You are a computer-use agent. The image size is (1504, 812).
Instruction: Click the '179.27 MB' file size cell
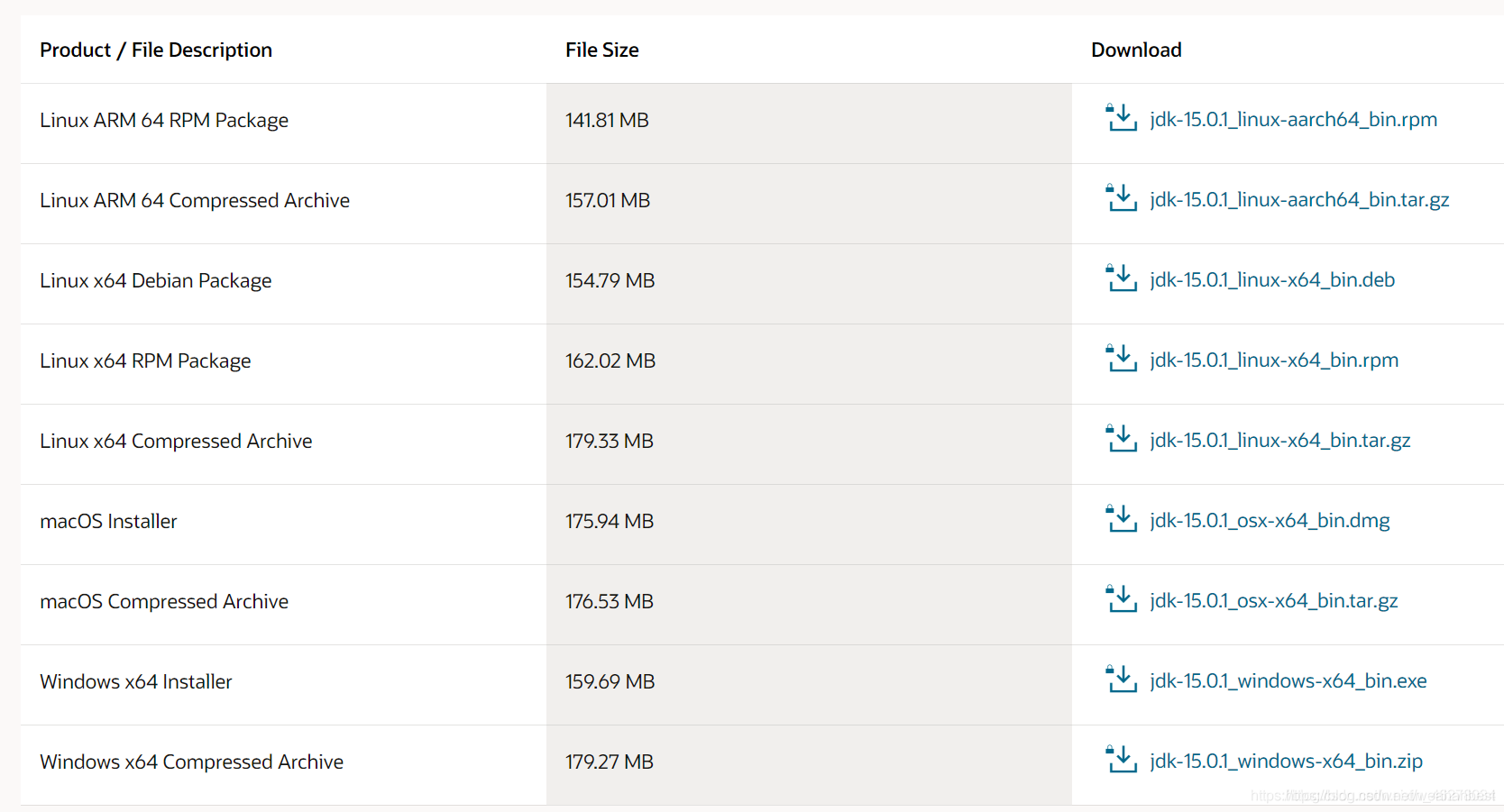(x=809, y=765)
